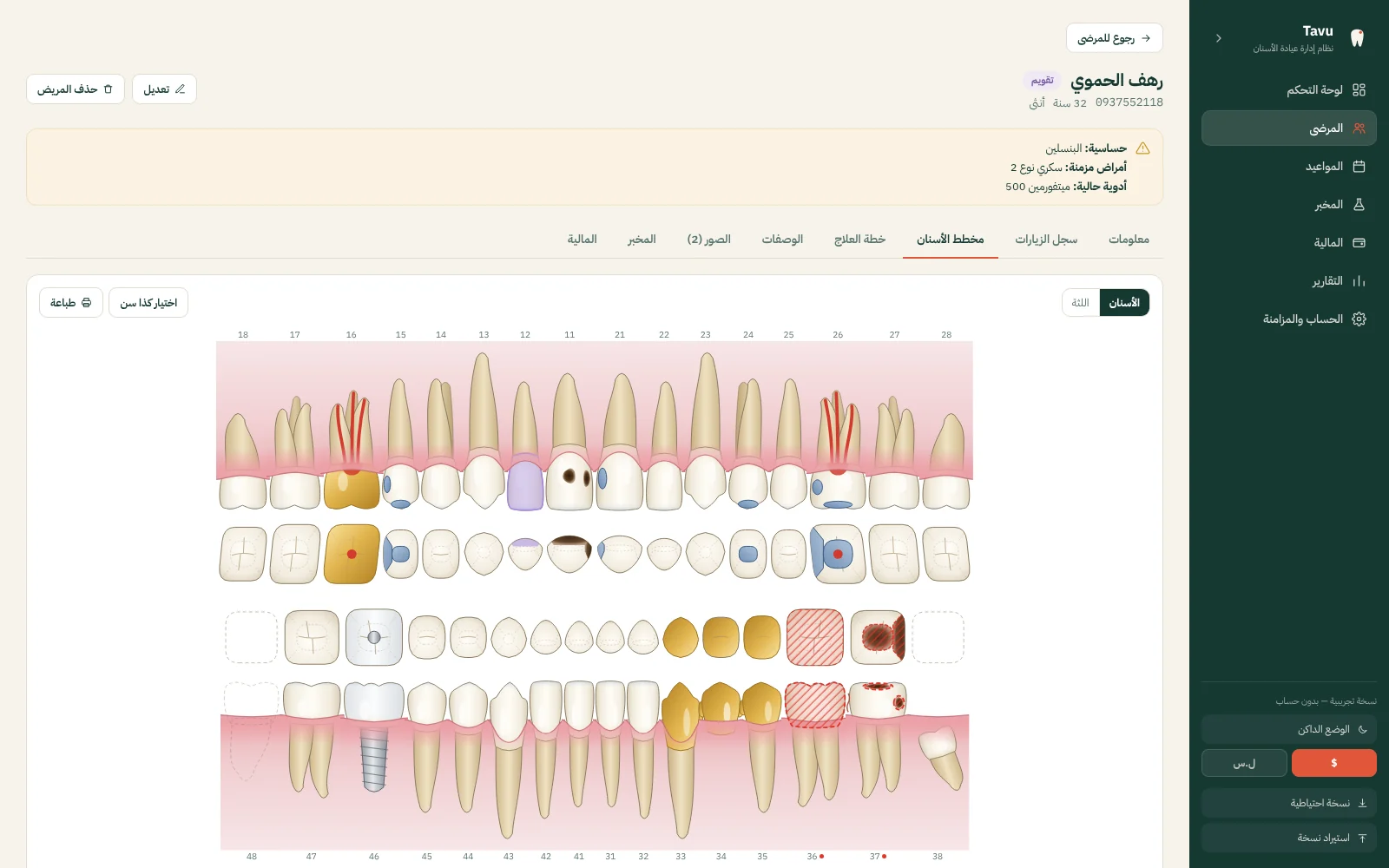Viewport: 1389px width, 868px height.
Task: Open المالية finance in sidebar
Action: click(x=1289, y=242)
